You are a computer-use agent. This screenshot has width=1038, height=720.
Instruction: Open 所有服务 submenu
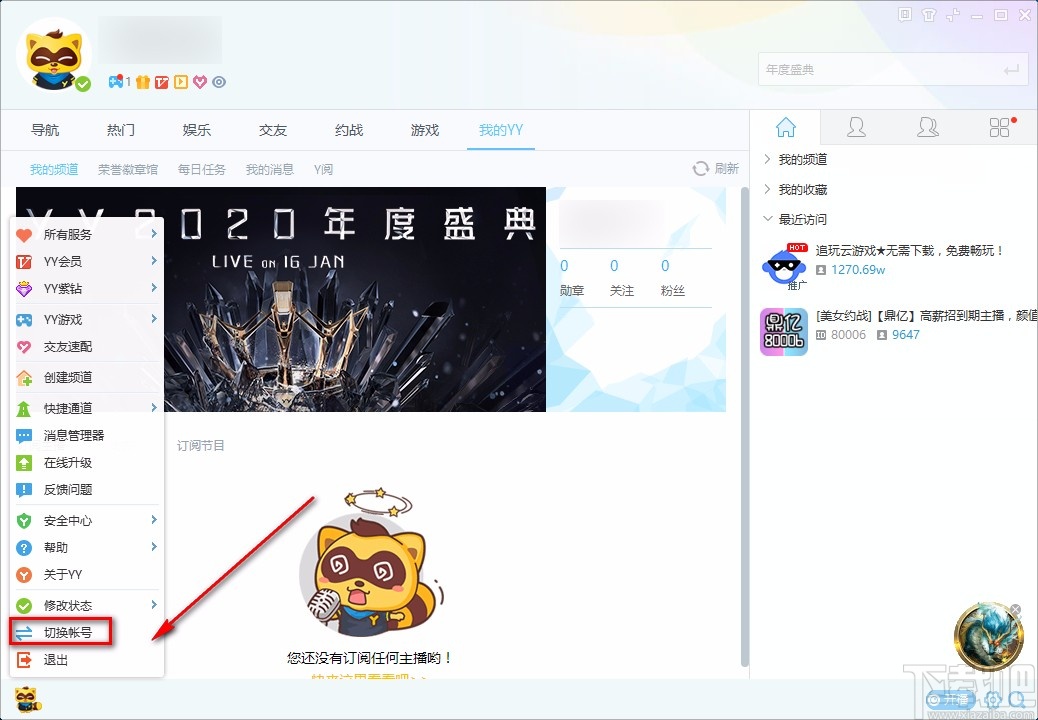(87, 234)
